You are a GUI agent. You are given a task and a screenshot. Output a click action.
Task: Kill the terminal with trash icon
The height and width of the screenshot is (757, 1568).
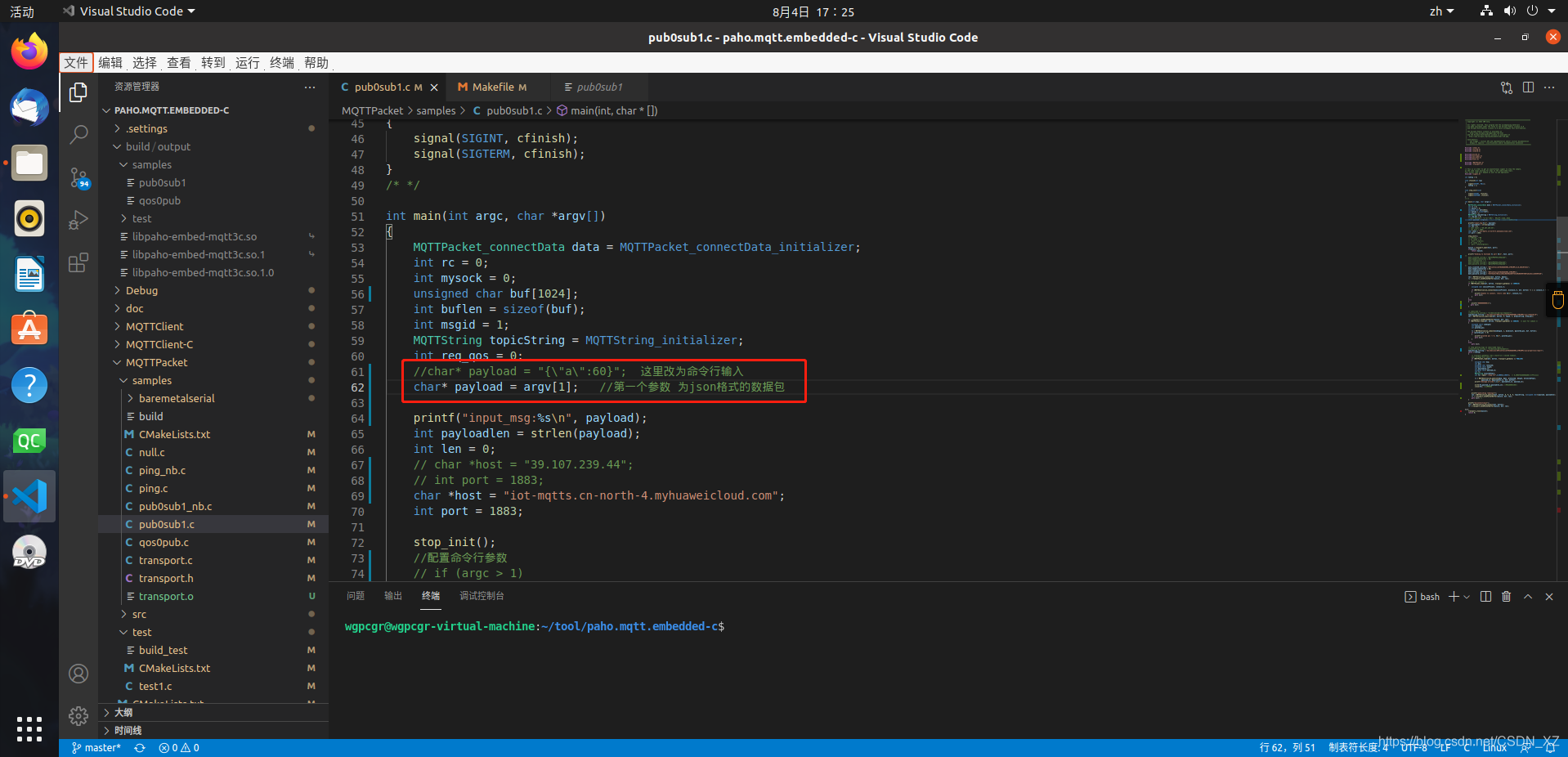coord(1507,597)
